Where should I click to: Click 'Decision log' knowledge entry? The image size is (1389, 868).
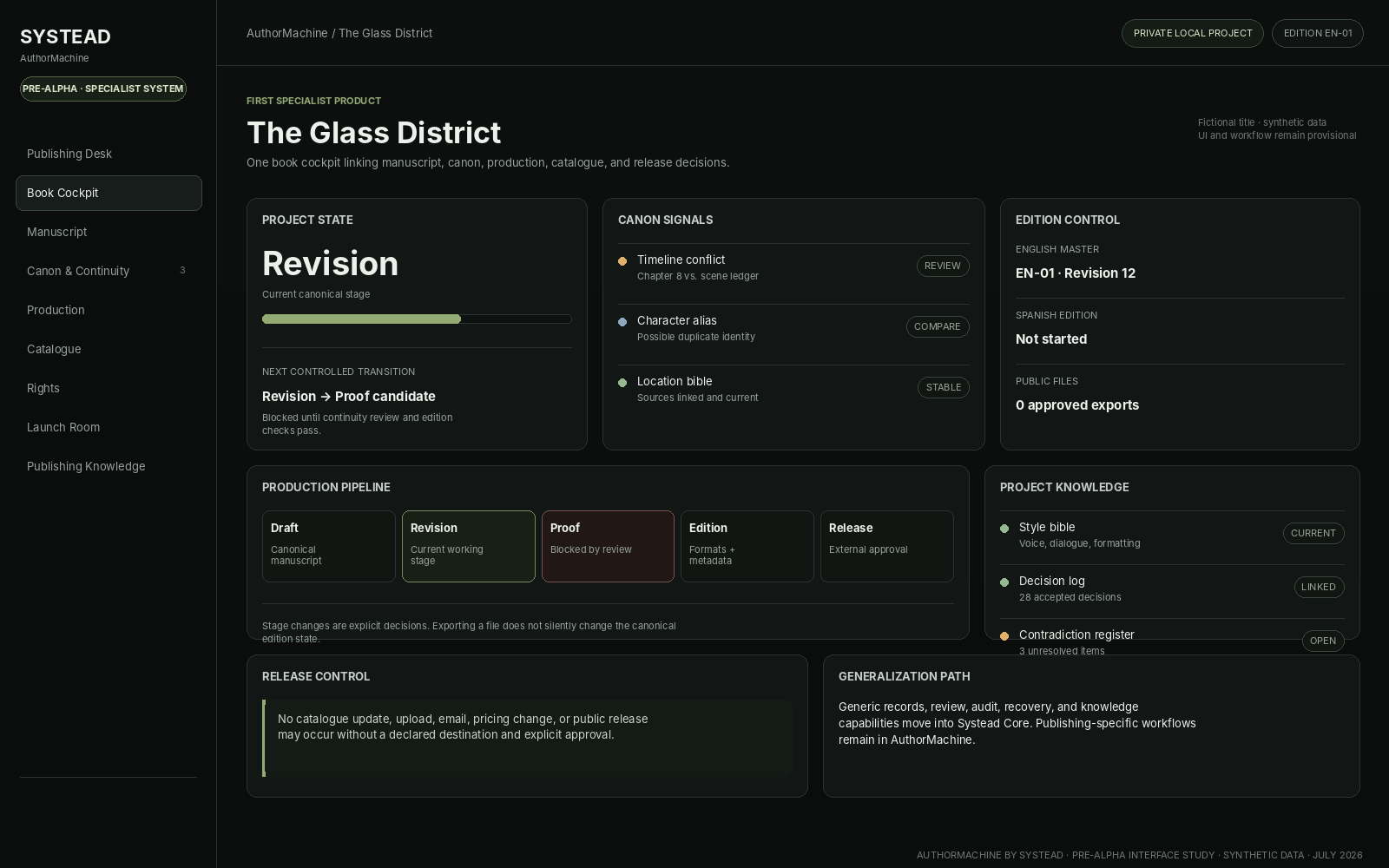(1052, 581)
